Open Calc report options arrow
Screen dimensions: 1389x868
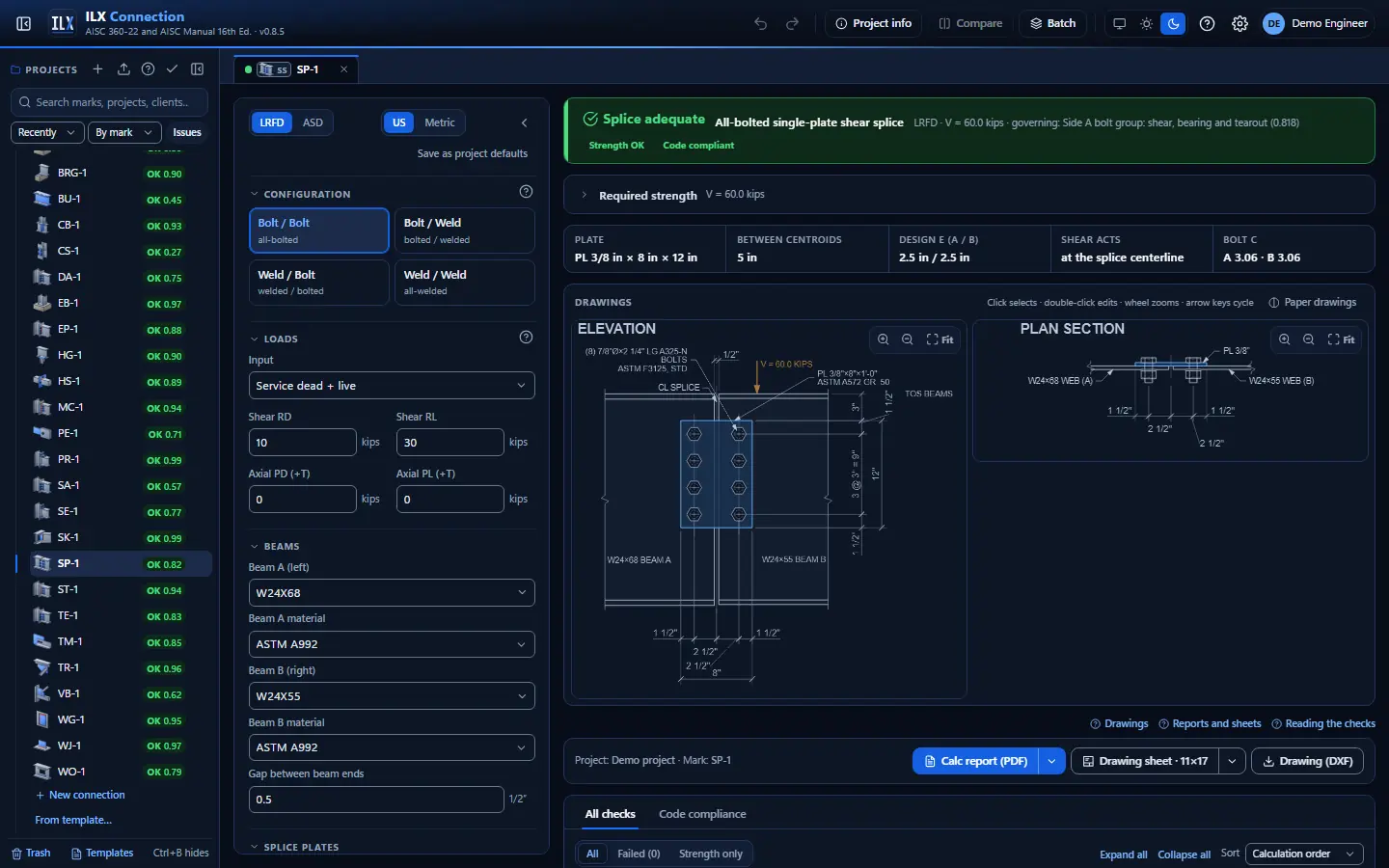(1051, 761)
